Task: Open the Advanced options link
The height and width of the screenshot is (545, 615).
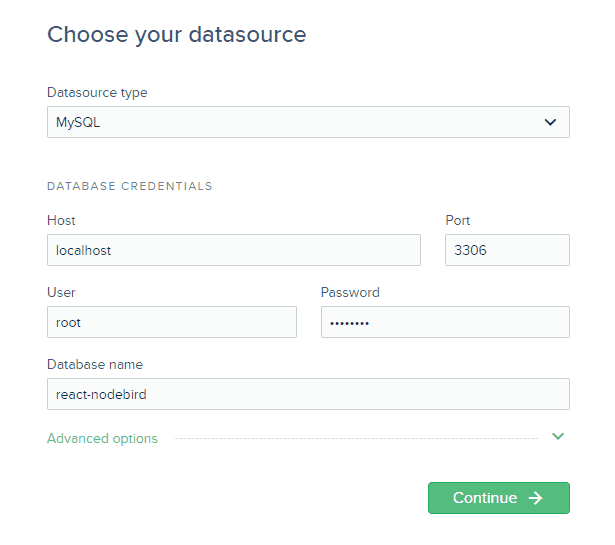Action: [x=102, y=438]
